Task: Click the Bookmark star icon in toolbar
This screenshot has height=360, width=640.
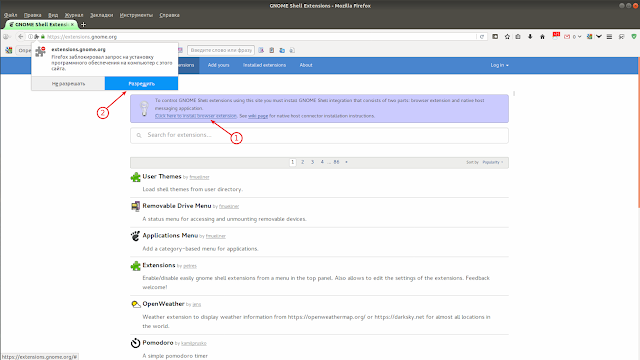Action: [x=507, y=37]
